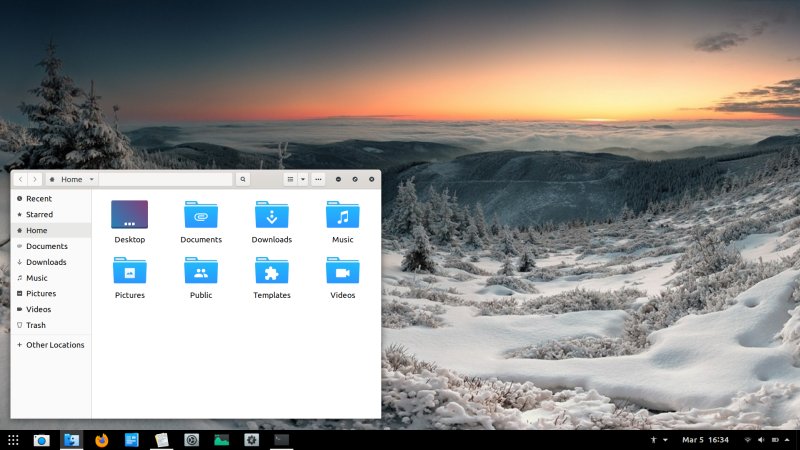800x450 pixels.
Task: Open the Desktop folder thumbnail
Action: pyautogui.click(x=129, y=216)
